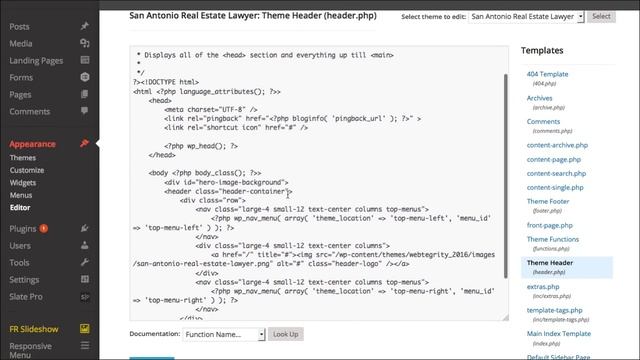Click the Comments speech bubble icon
Image resolution: width=640 pixels, height=360 pixels.
coord(84,111)
